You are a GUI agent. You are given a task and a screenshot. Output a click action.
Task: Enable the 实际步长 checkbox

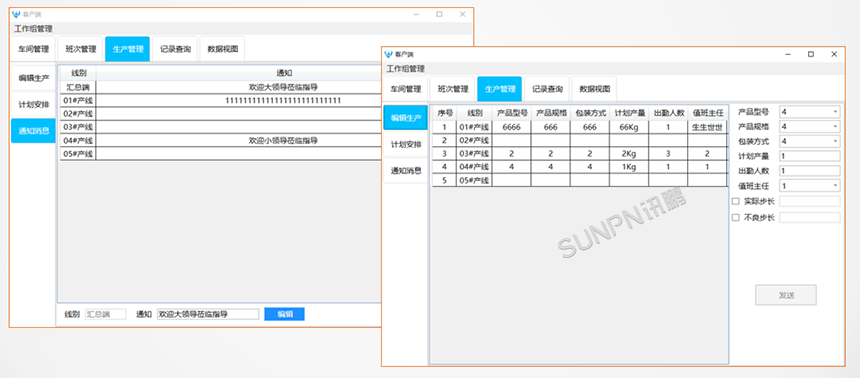click(736, 201)
